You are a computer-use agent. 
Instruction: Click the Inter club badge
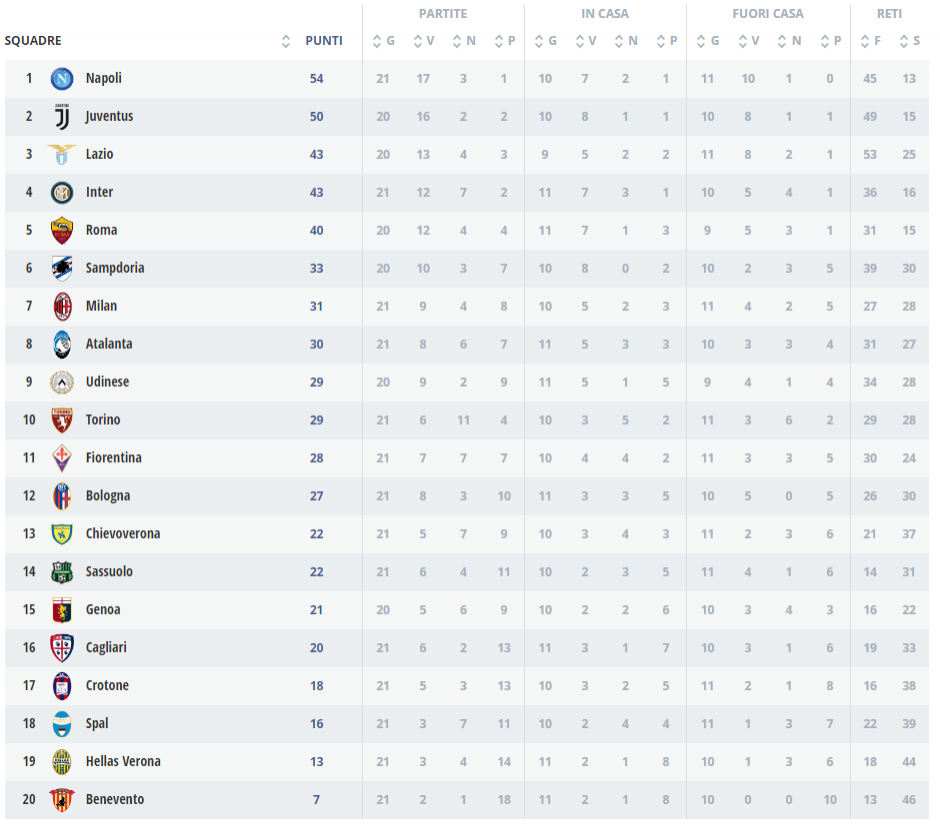tap(62, 192)
